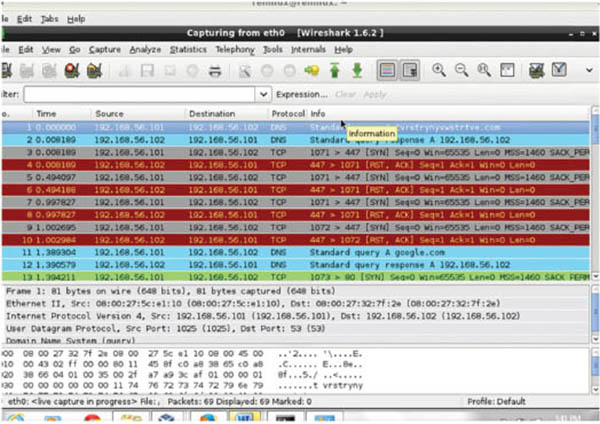Image resolution: width=600 pixels, height=424 pixels.
Task: Toggle auto scroll during live capture
Action: pos(410,70)
